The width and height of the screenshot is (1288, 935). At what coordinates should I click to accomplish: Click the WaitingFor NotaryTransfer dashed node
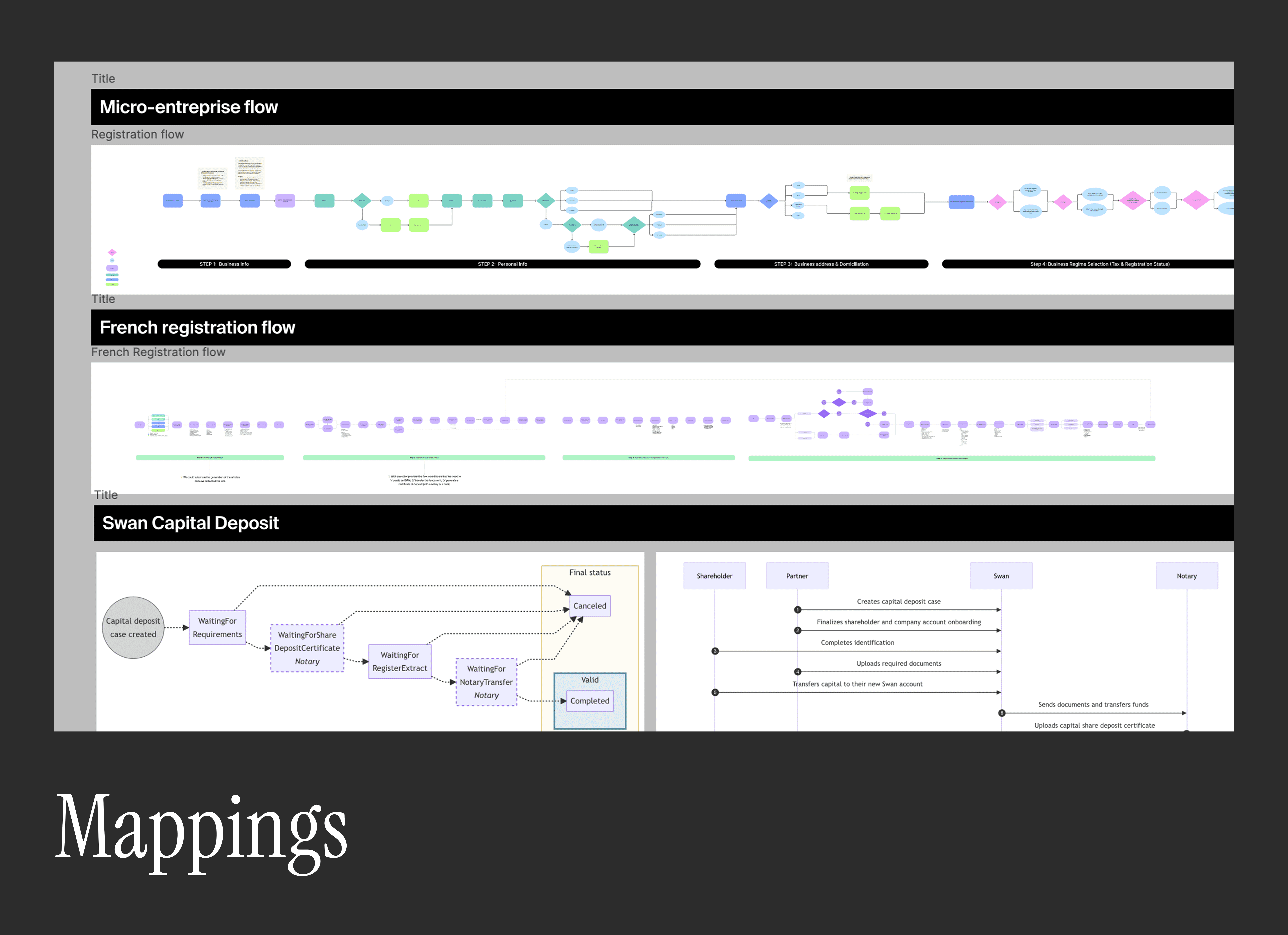(486, 682)
